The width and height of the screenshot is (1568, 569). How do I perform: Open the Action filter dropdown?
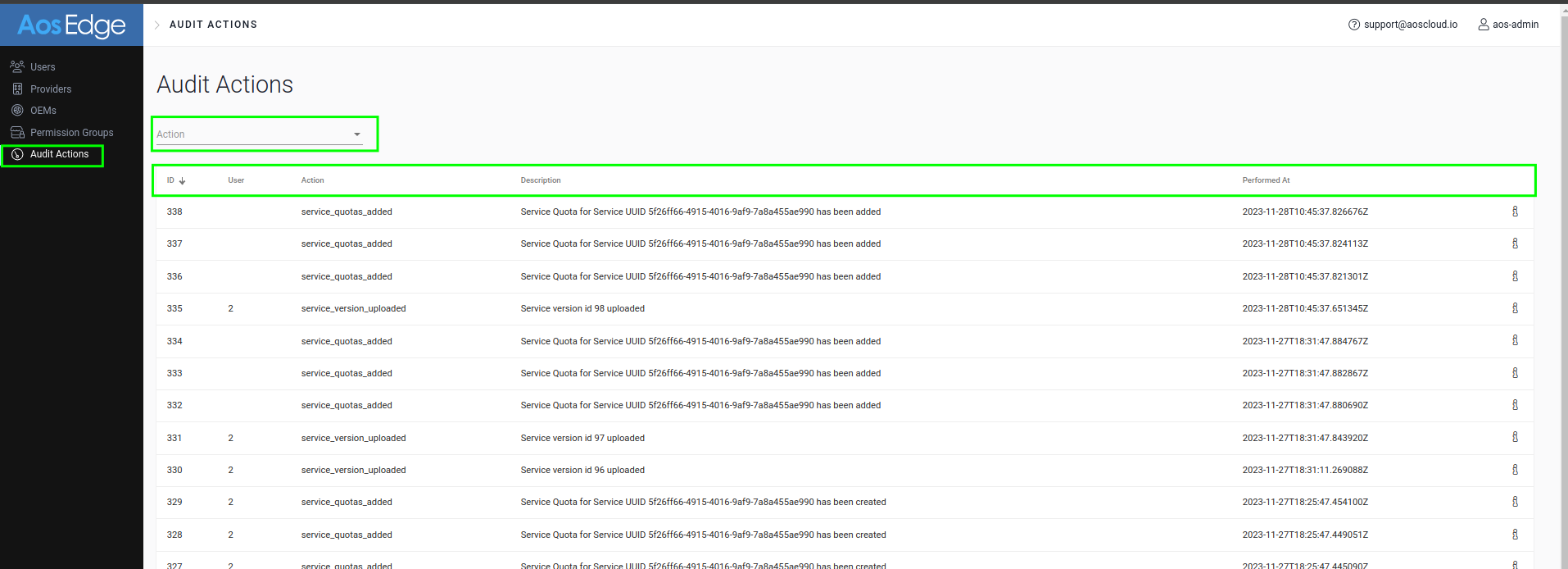pos(254,134)
